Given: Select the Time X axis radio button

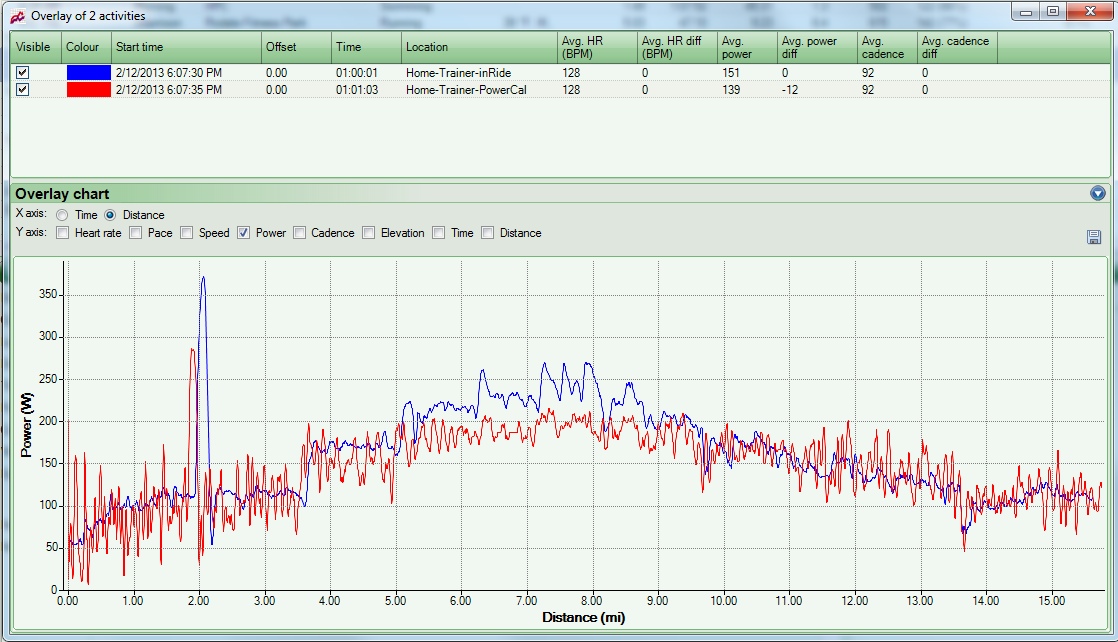Looking at the screenshot, I should point(63,215).
